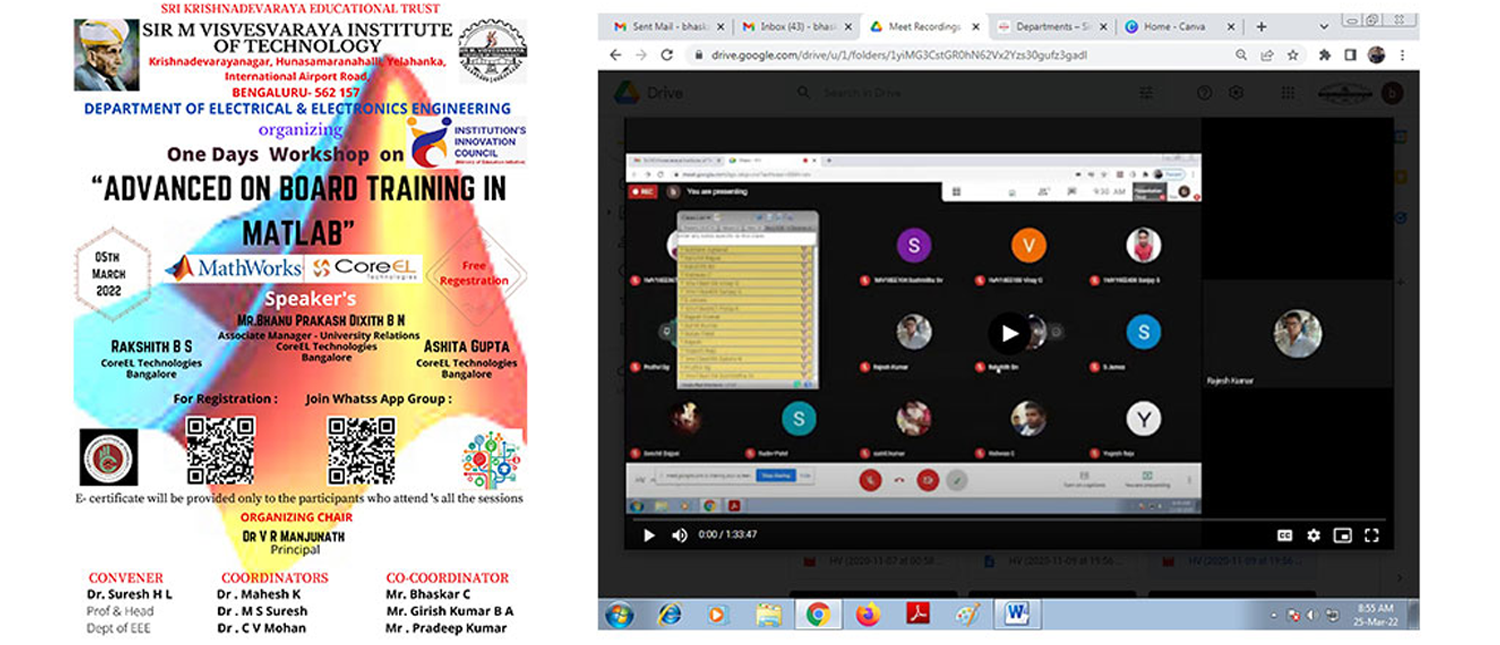The image size is (1500, 645).
Task: Toggle closed captions CC
Action: click(1285, 535)
